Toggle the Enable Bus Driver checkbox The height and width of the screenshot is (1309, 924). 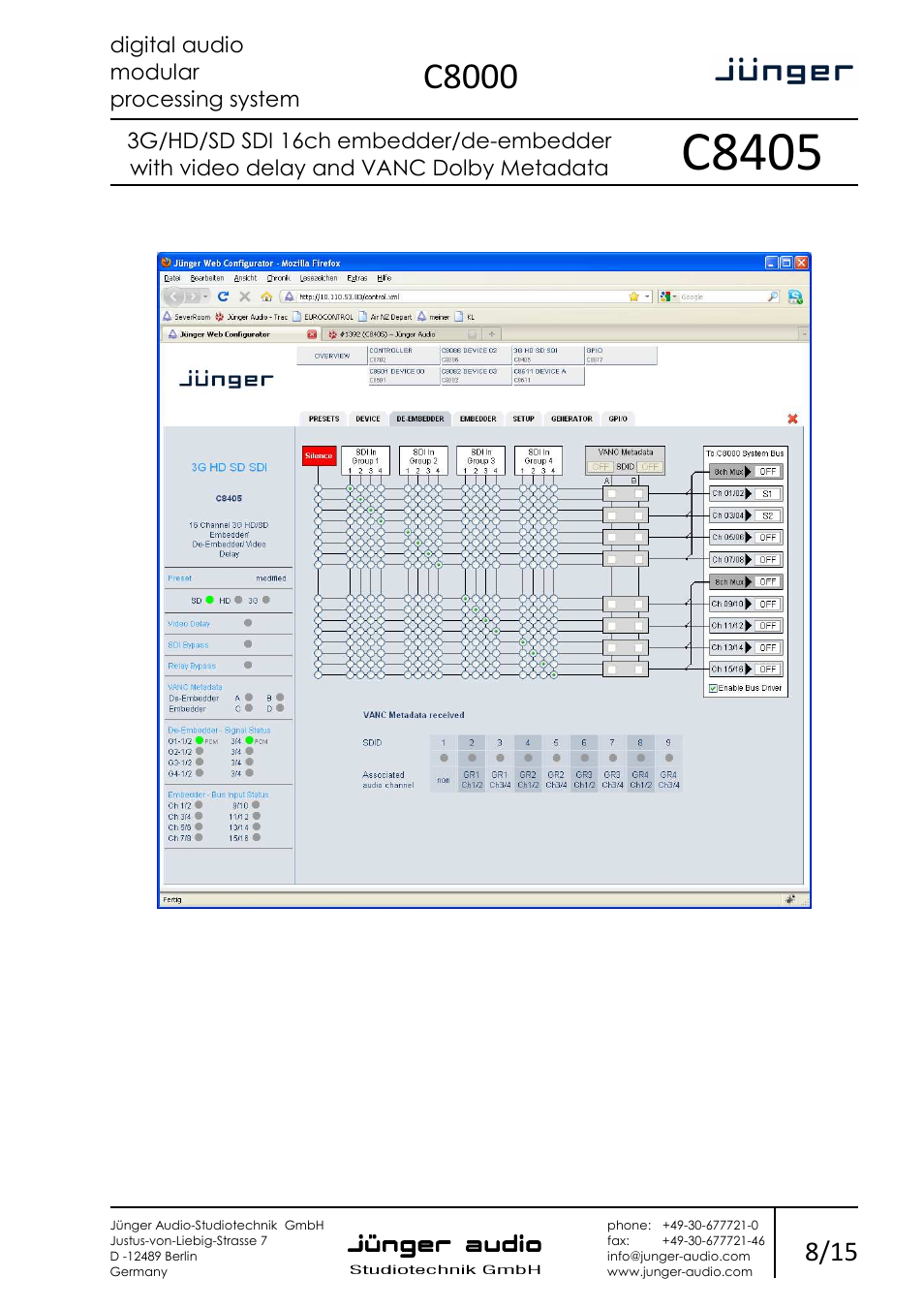click(x=713, y=689)
